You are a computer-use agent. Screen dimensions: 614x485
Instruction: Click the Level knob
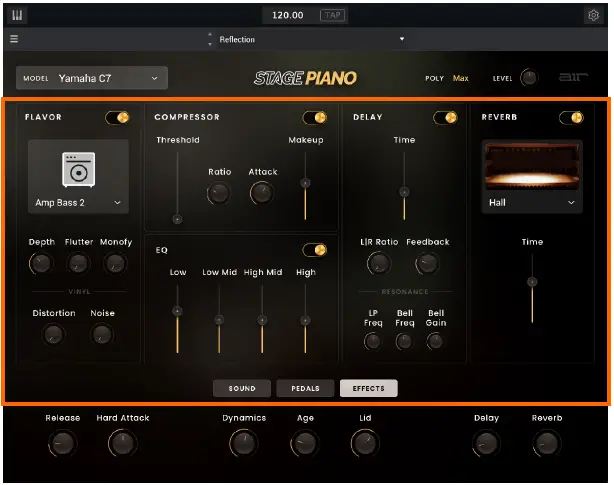tap(529, 78)
